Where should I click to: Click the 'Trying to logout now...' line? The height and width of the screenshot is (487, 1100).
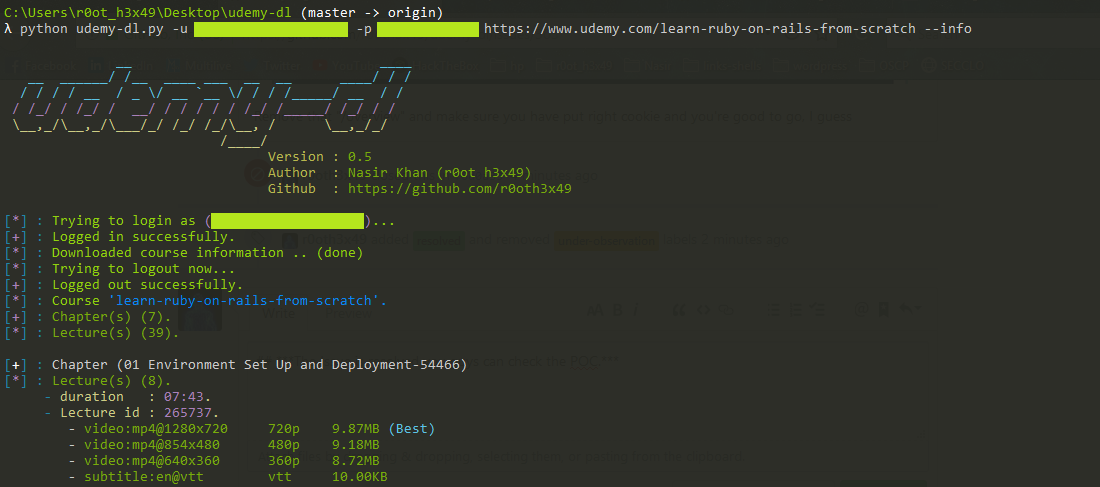click(x=144, y=269)
